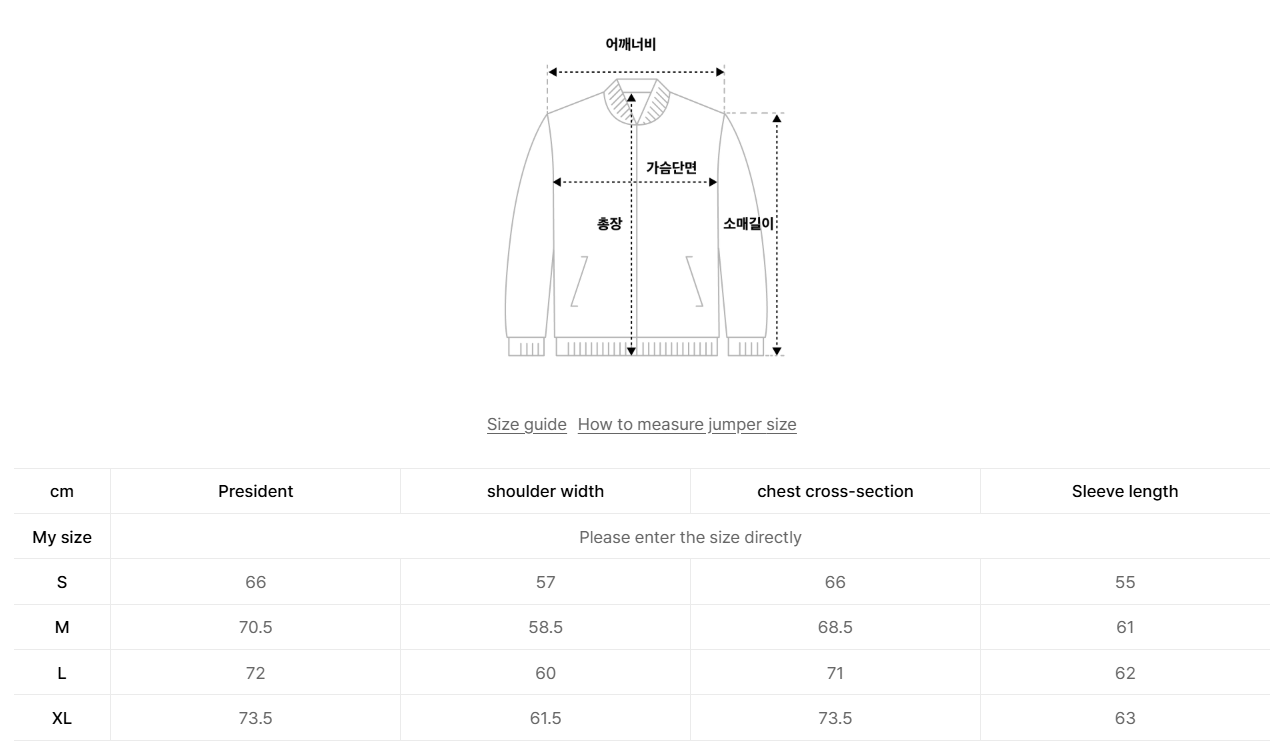Click the cm unit header cell

pos(62,491)
